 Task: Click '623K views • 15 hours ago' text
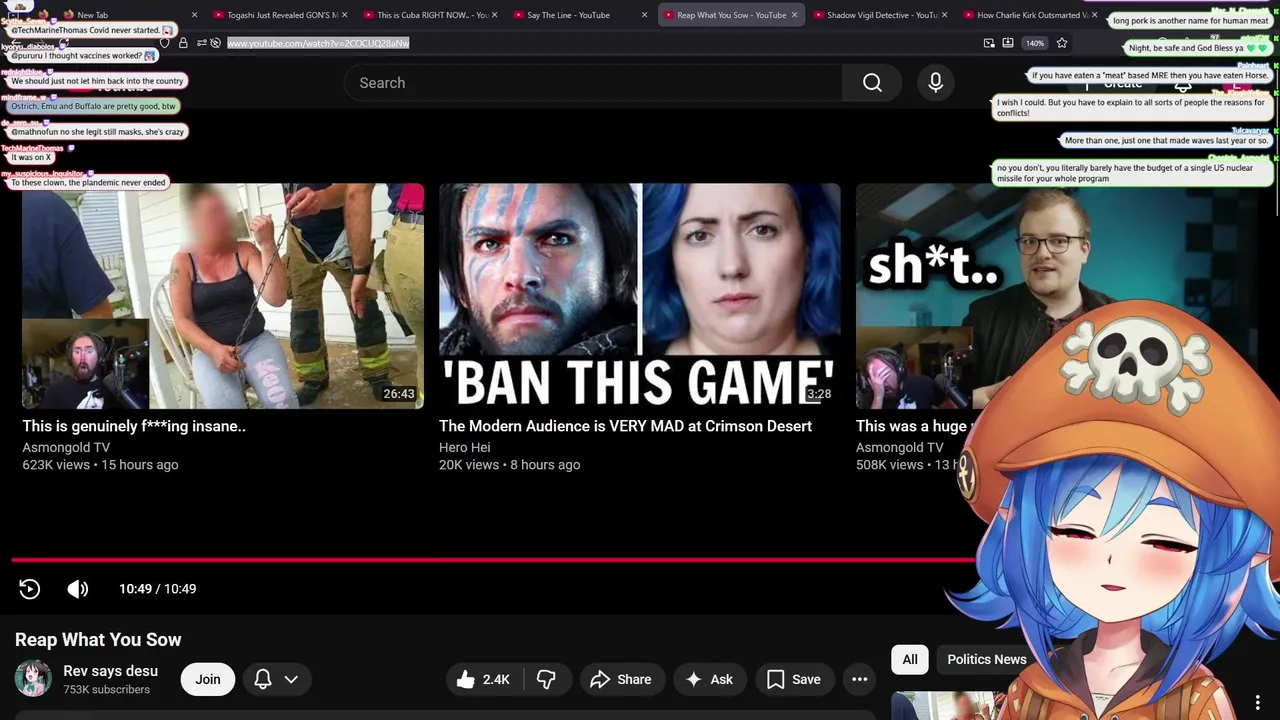(100, 465)
